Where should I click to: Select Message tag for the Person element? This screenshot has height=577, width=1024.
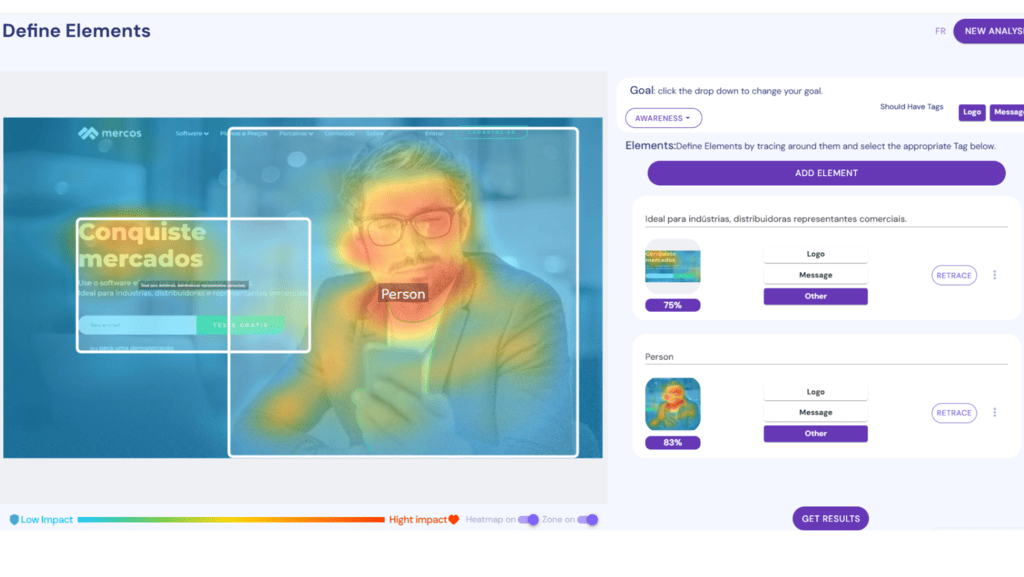pos(815,412)
